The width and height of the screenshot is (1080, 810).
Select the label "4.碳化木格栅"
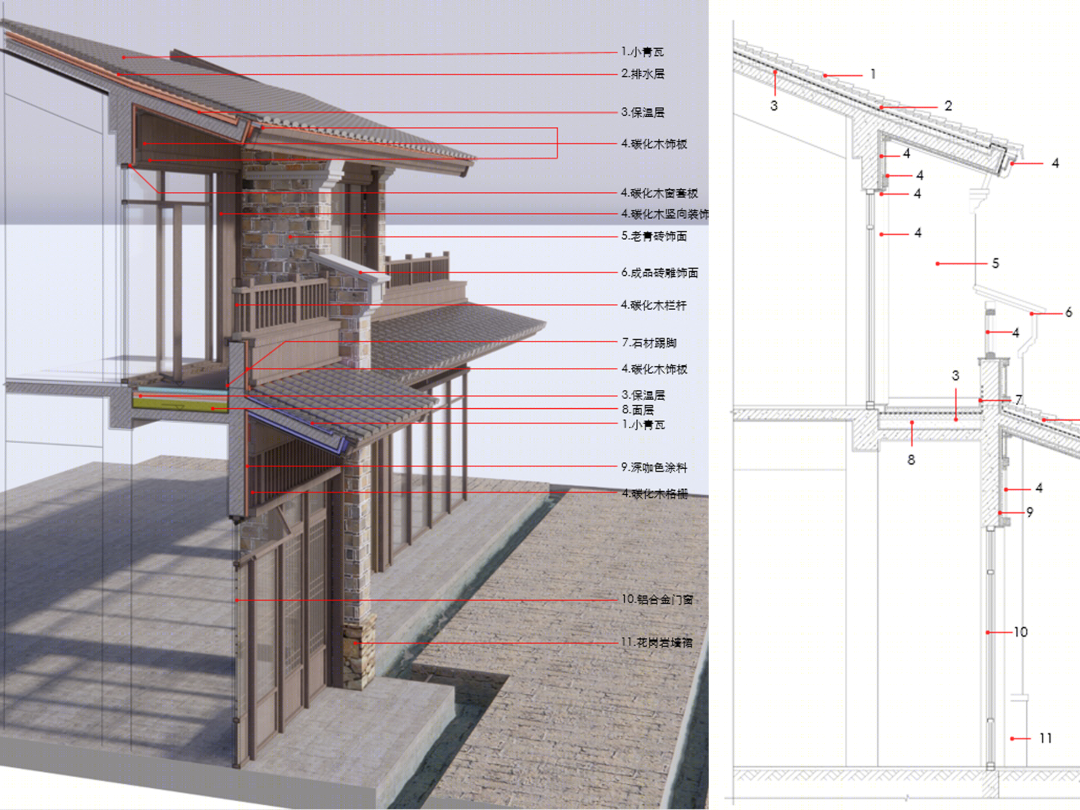[x=654, y=494]
